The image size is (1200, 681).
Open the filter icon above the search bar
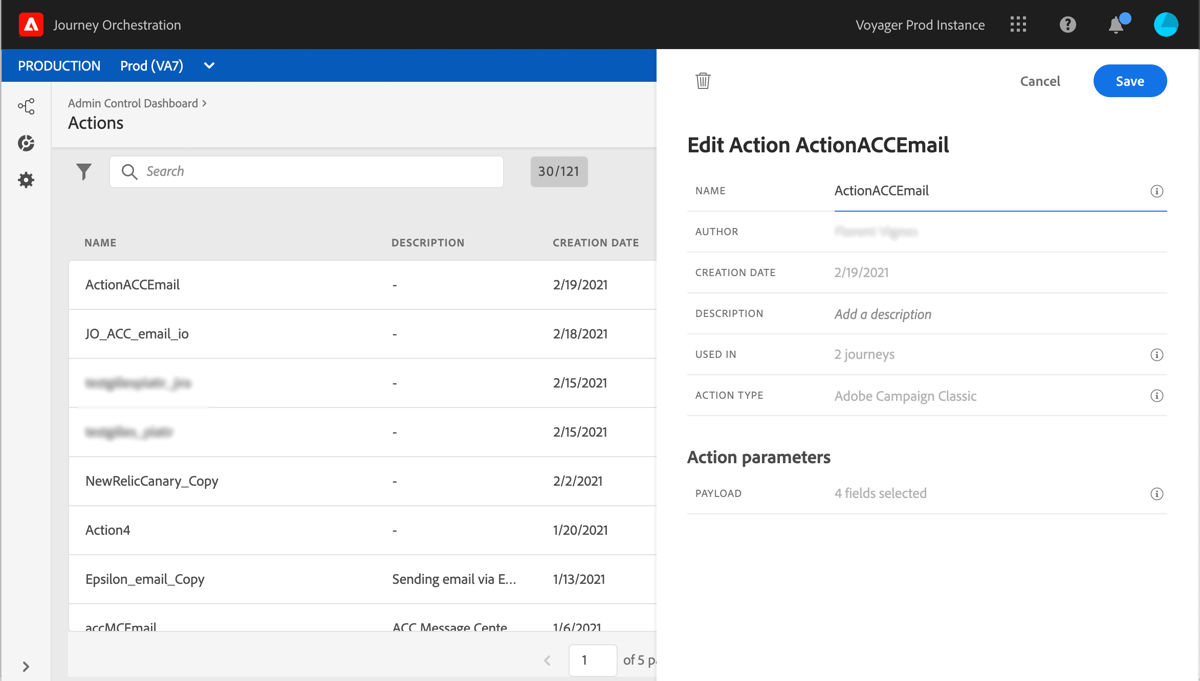pyautogui.click(x=84, y=171)
